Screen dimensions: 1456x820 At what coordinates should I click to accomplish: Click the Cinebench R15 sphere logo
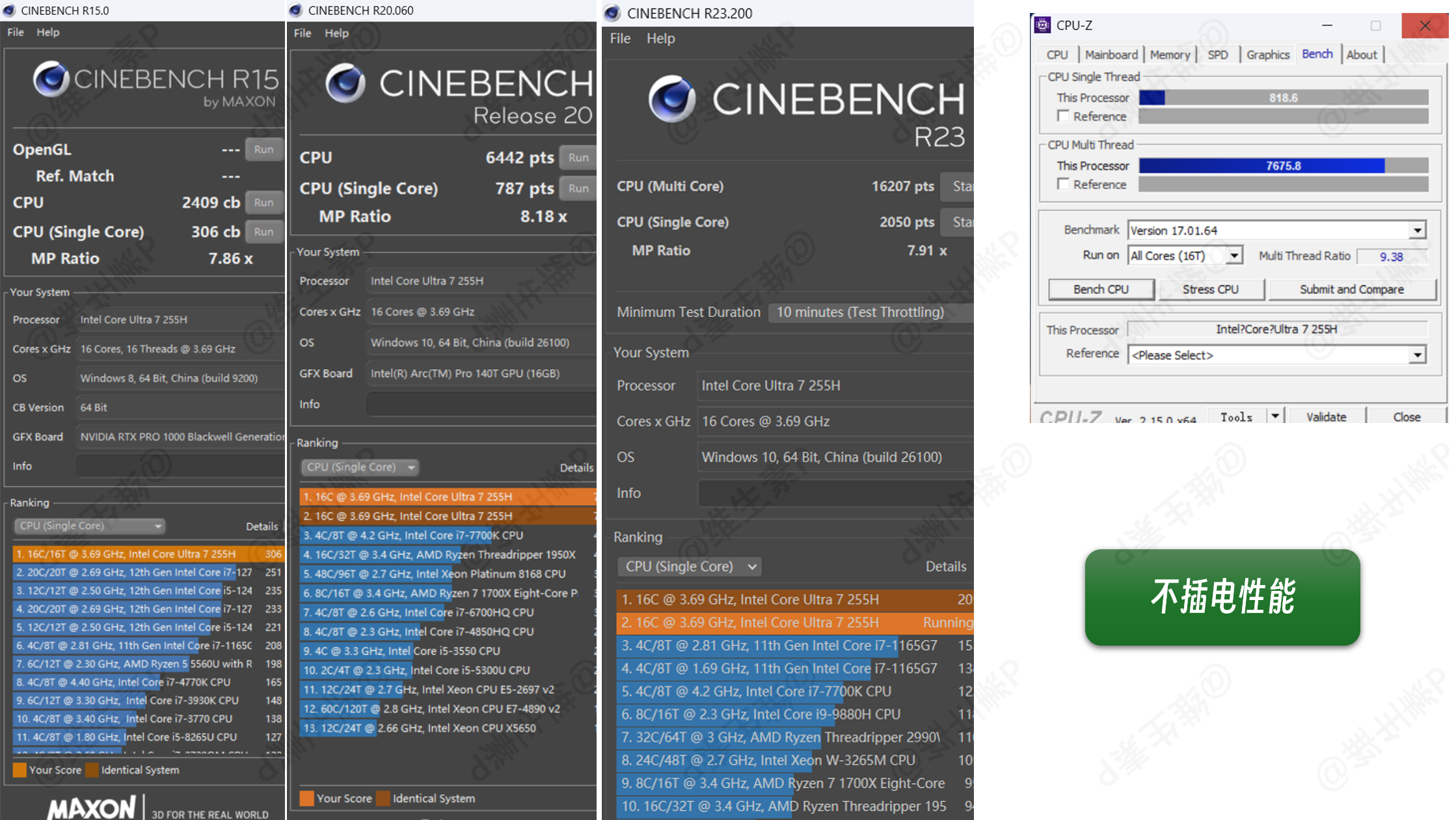[x=51, y=79]
